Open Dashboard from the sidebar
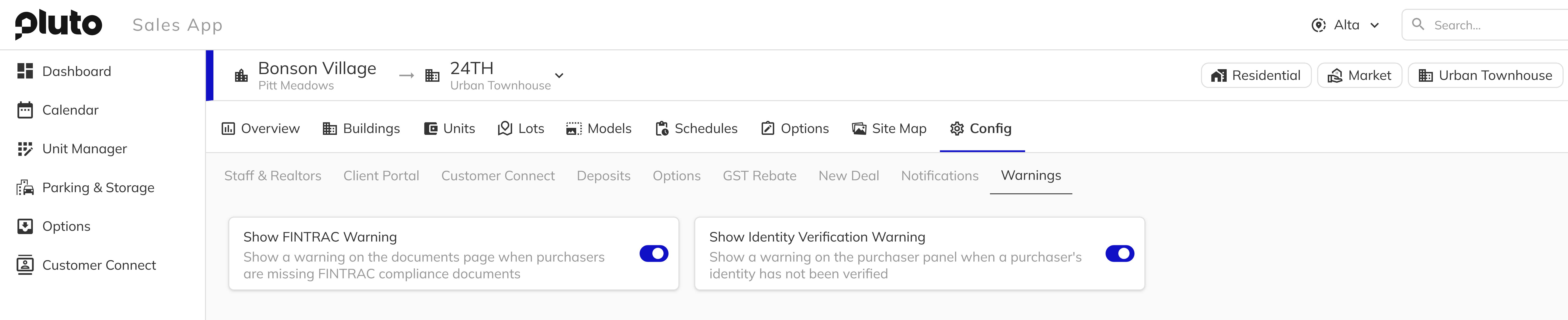This screenshot has width=1568, height=320. point(77,71)
